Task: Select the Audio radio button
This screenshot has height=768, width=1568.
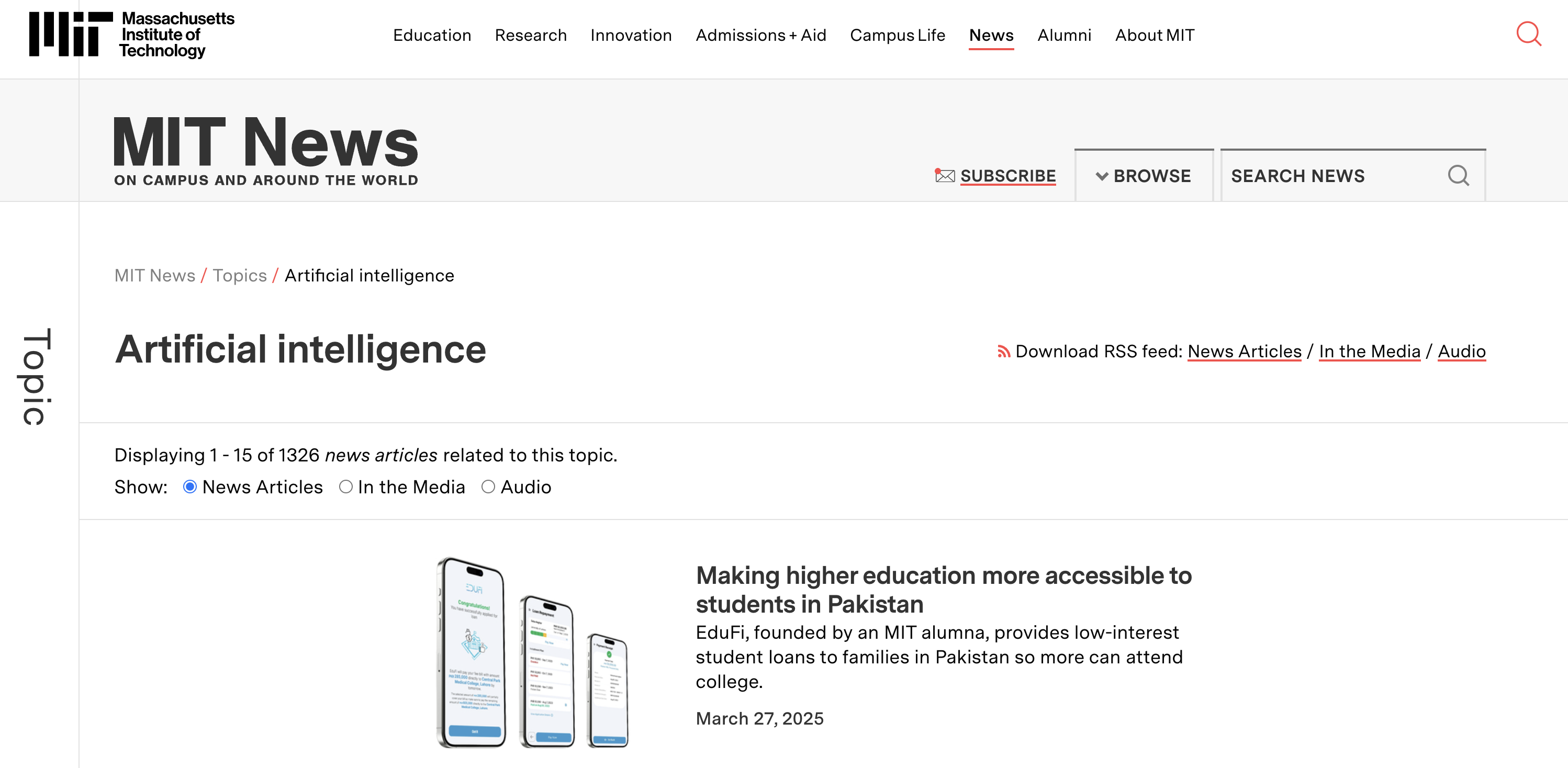Action: (x=488, y=487)
